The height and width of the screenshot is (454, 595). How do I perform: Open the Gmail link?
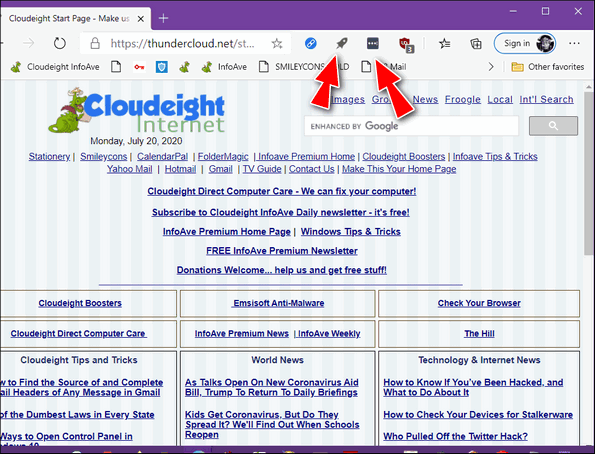pyautogui.click(x=220, y=169)
